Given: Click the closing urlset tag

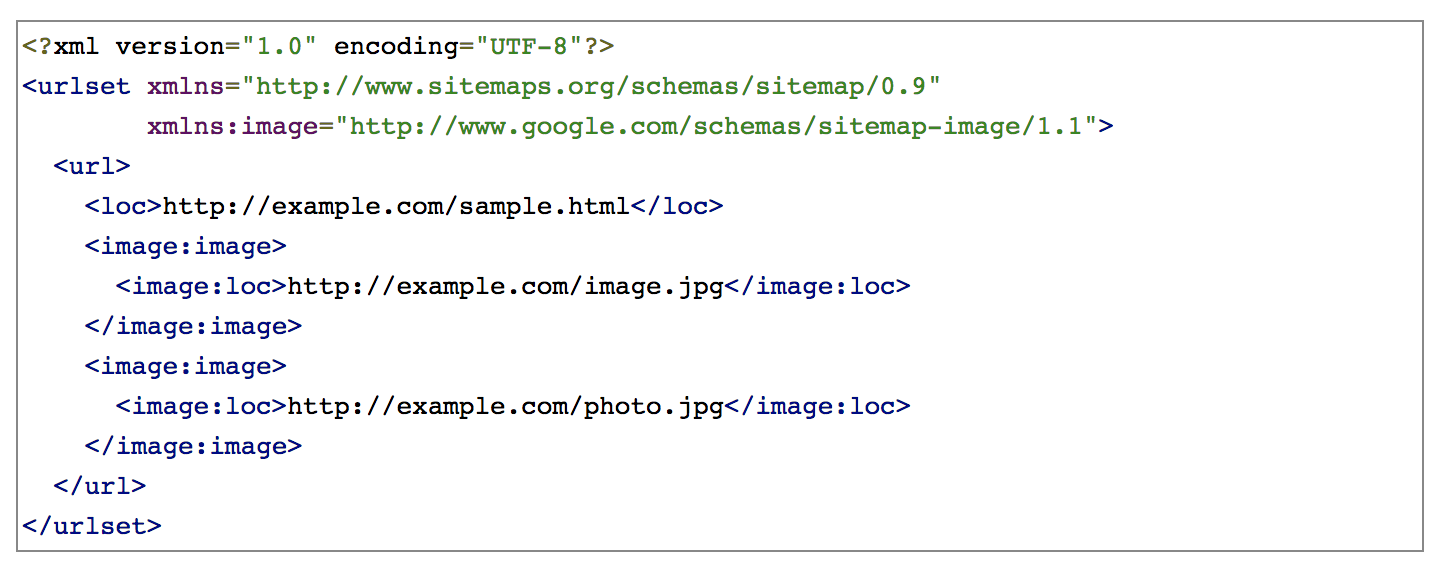Looking at the screenshot, I should tap(92, 526).
